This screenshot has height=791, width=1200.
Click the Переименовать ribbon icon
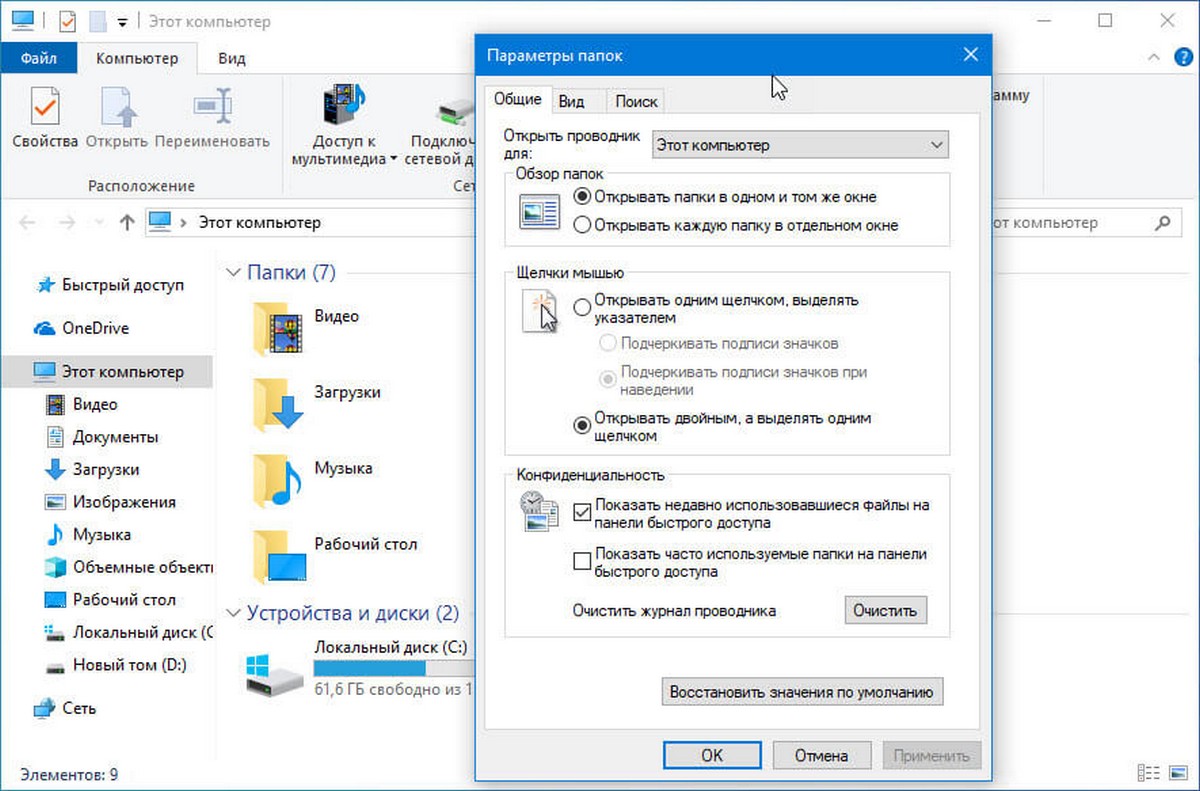tap(212, 108)
